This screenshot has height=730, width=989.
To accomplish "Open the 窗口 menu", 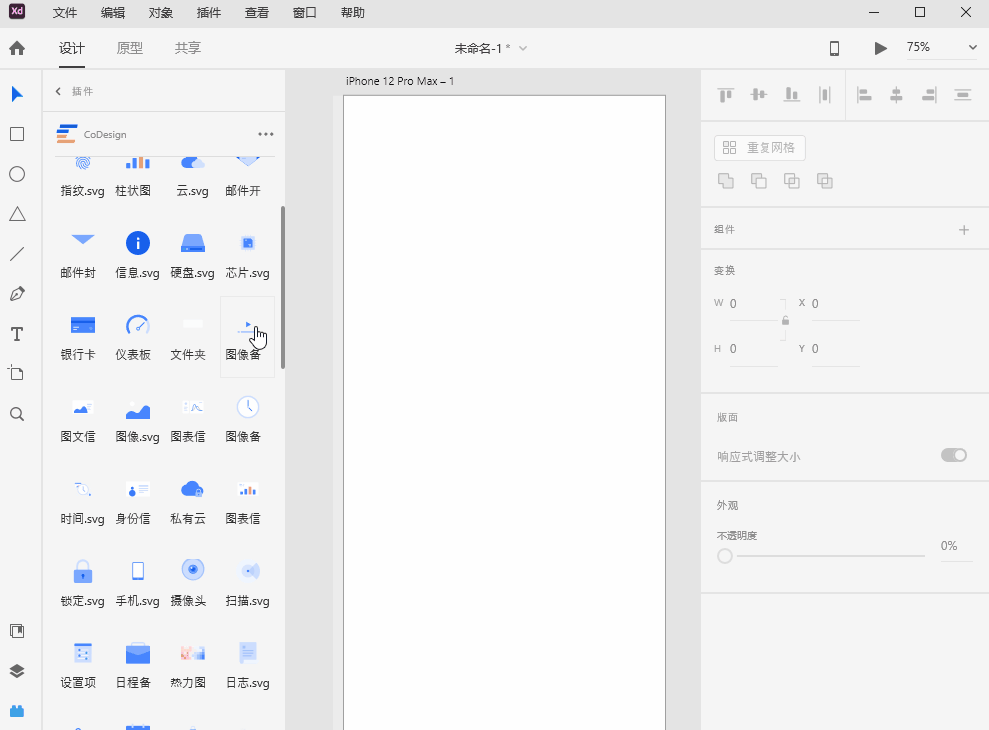I will point(305,13).
